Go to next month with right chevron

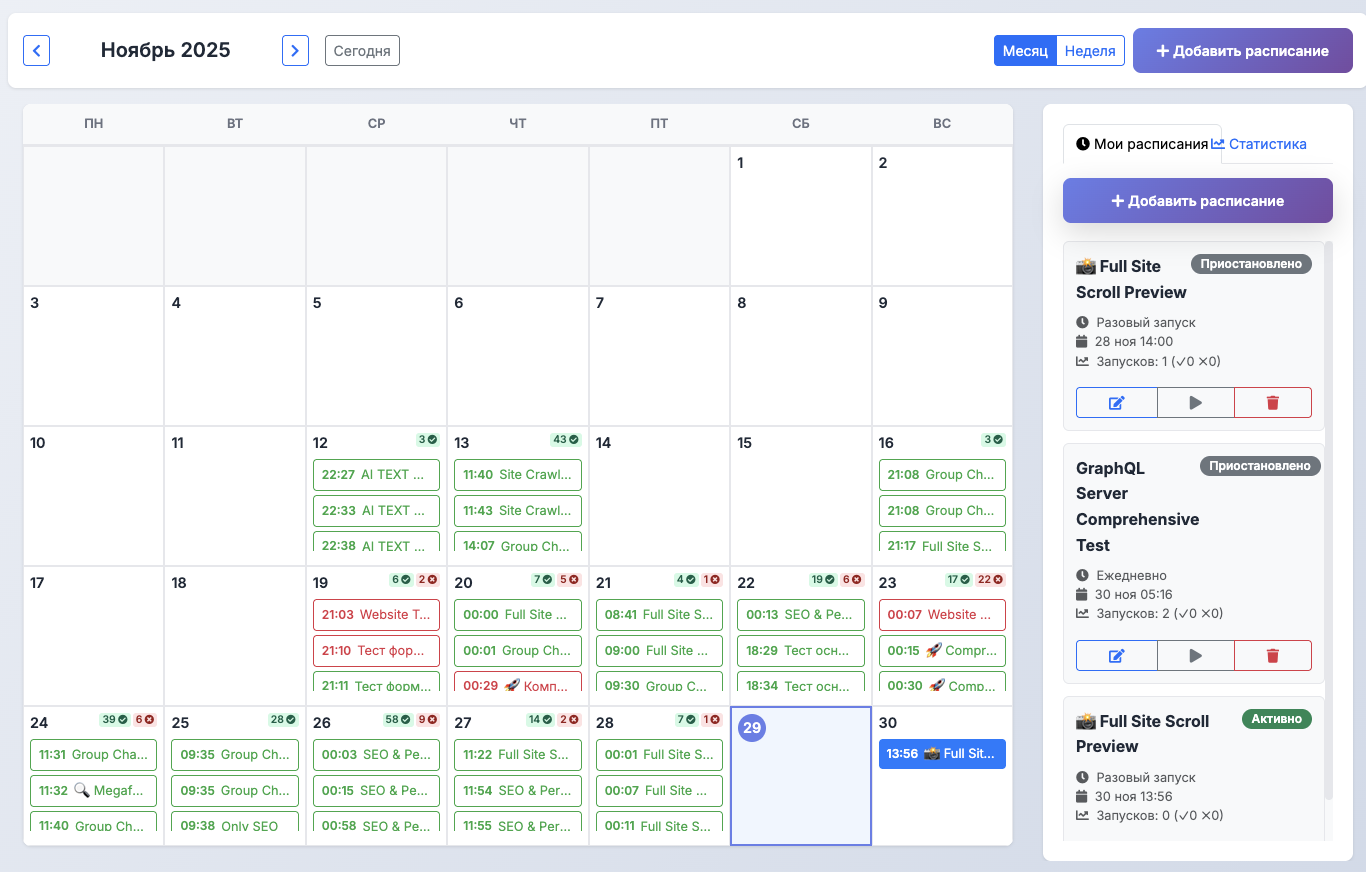295,50
